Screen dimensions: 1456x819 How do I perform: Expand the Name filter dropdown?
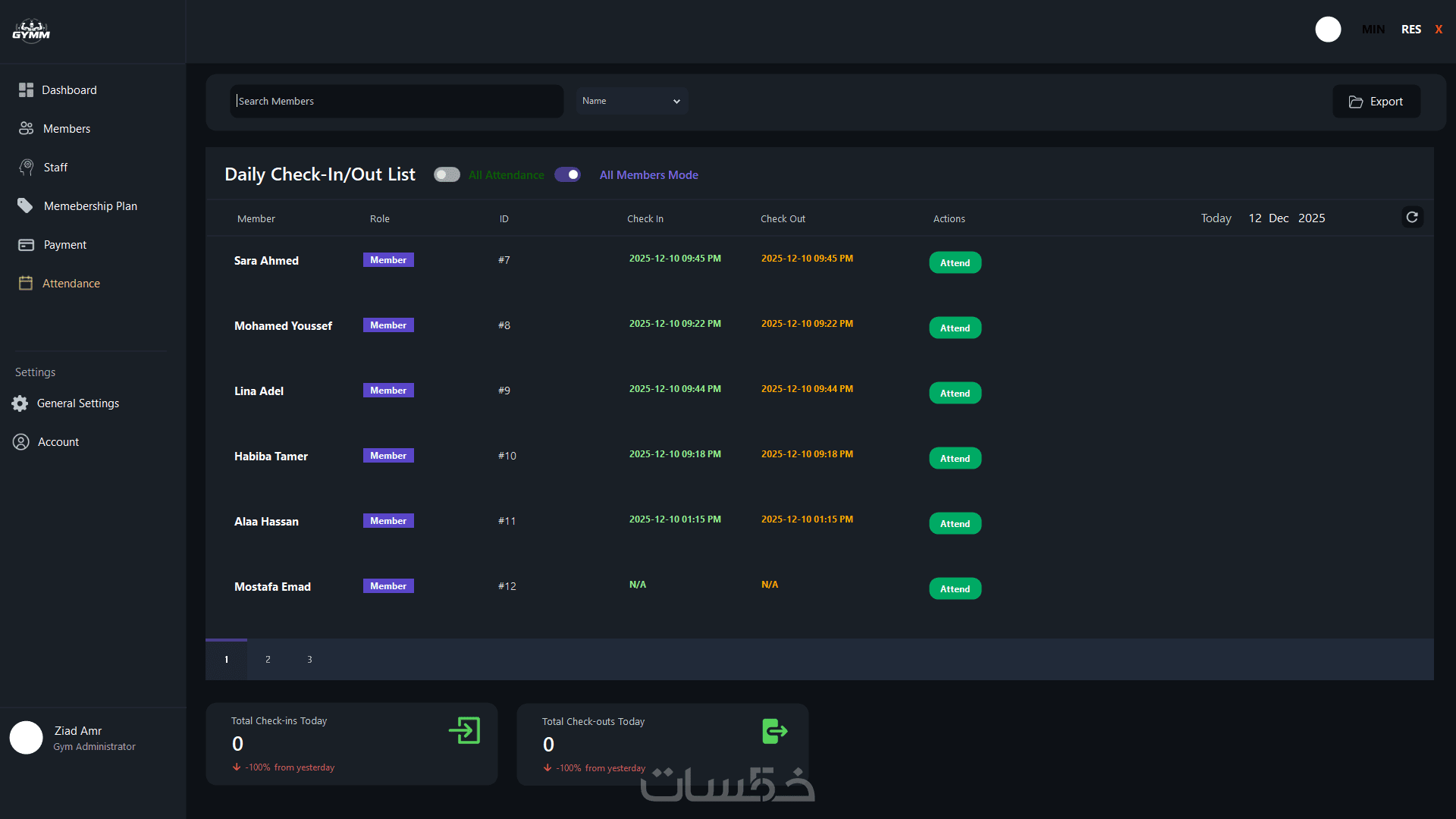[x=632, y=101]
